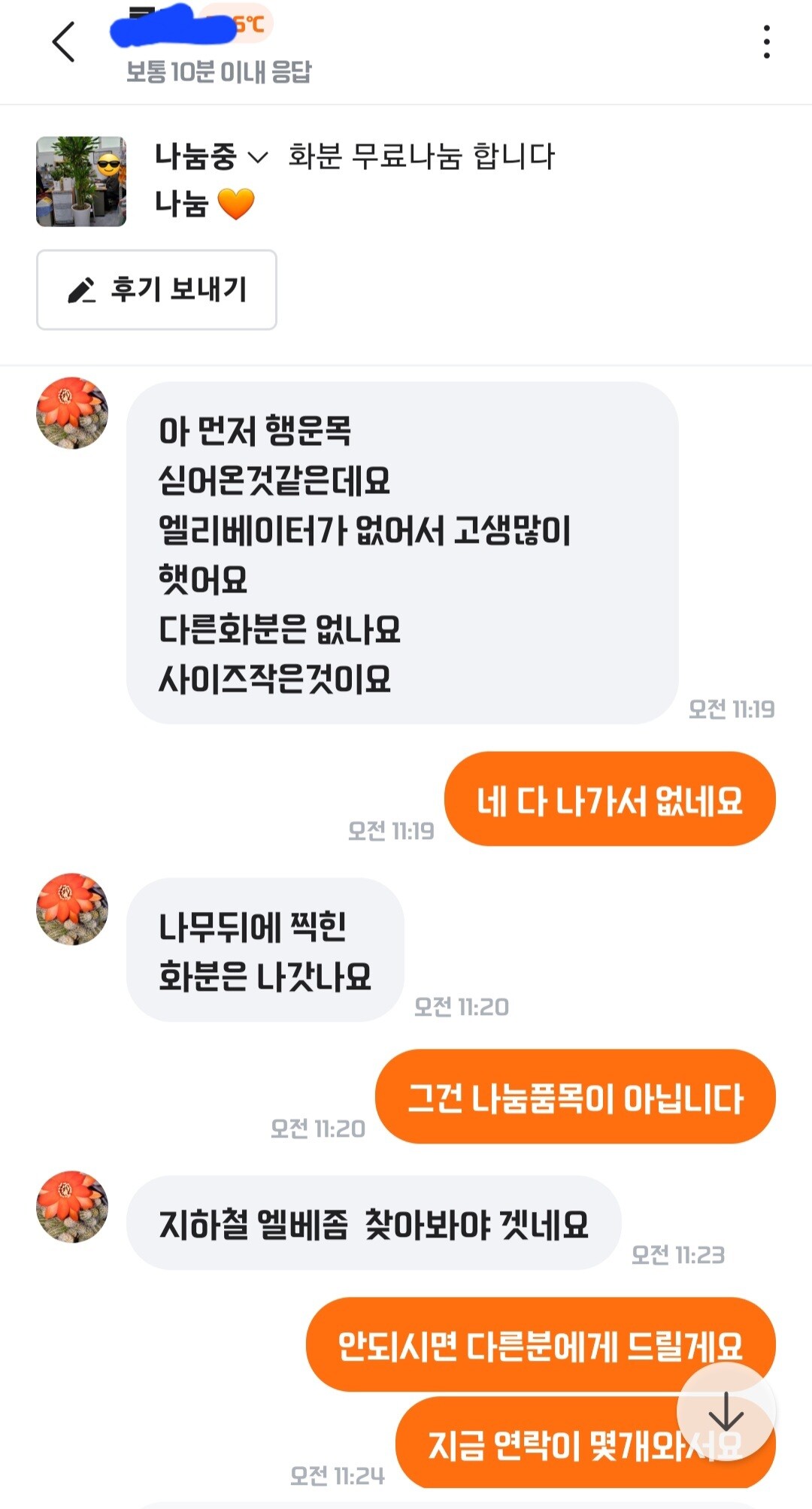
Task: Select the 네 다 나가서 없네요 message bubble
Action: [610, 798]
